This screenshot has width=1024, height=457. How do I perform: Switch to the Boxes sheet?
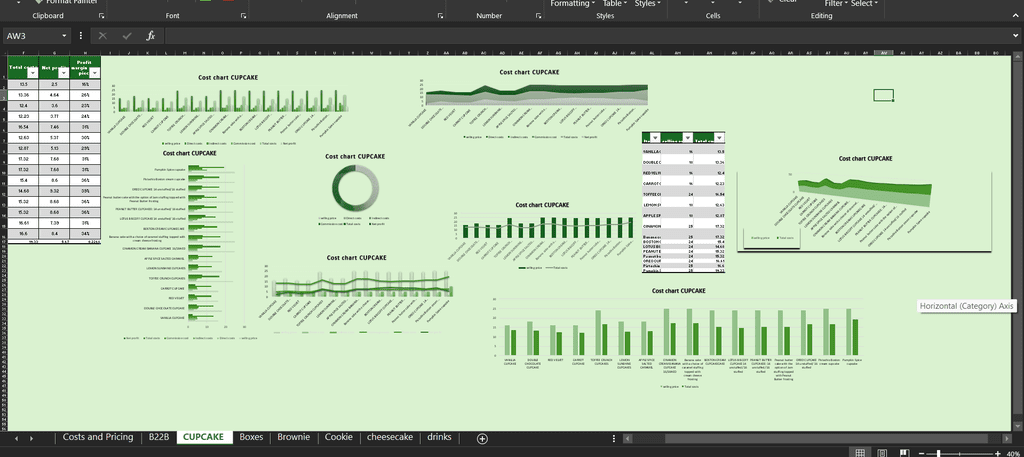coord(251,437)
